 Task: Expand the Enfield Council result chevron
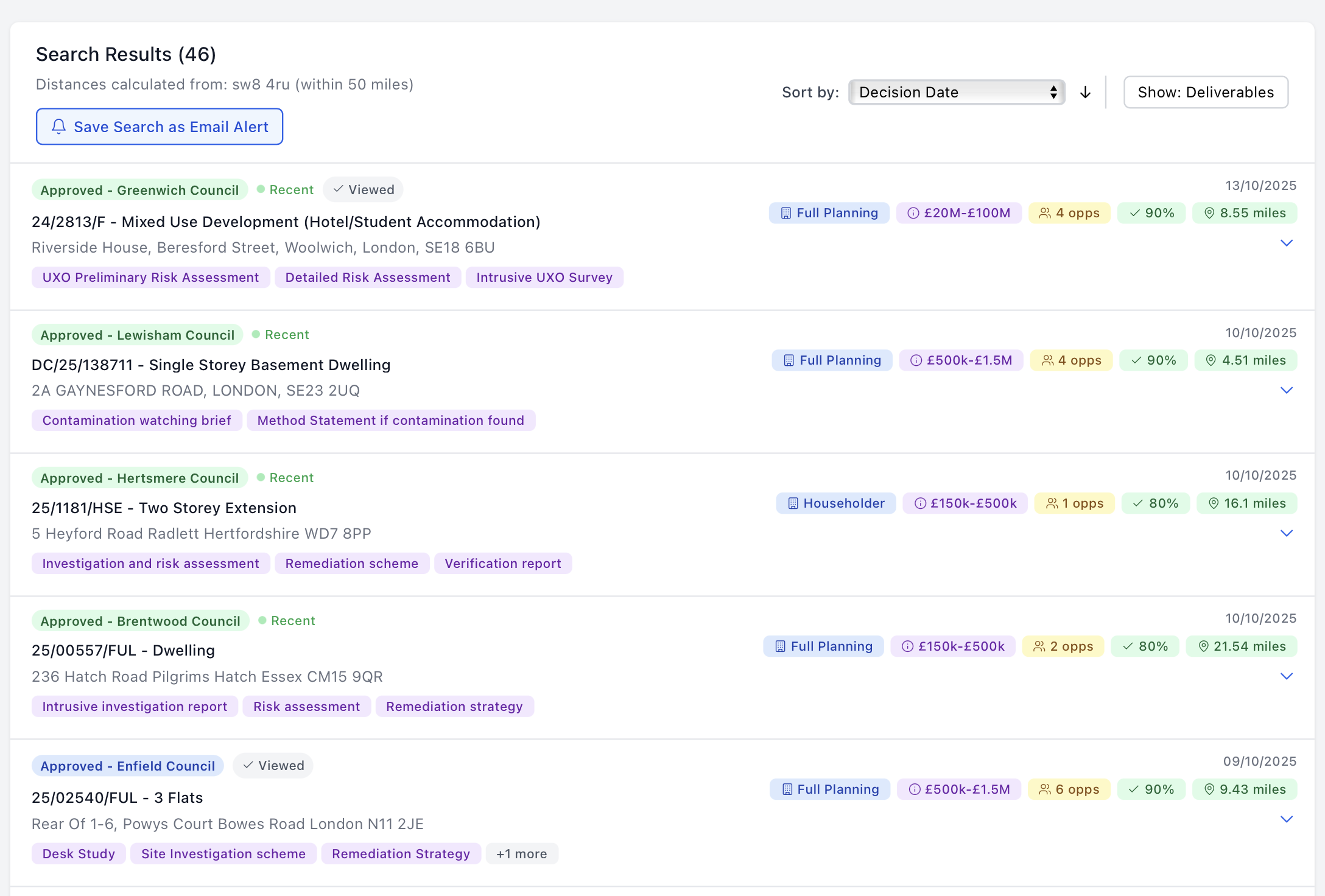click(1286, 819)
